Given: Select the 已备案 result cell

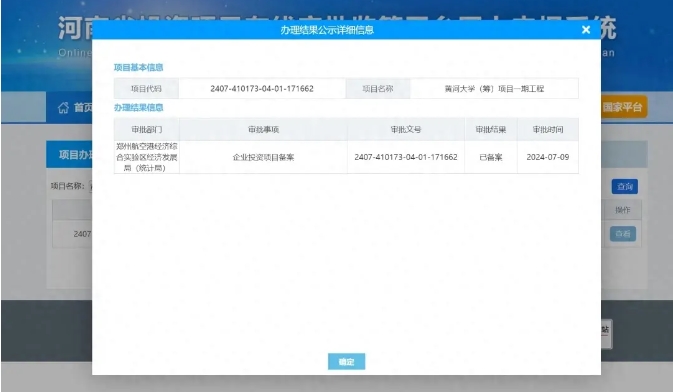Looking at the screenshot, I should [491, 157].
